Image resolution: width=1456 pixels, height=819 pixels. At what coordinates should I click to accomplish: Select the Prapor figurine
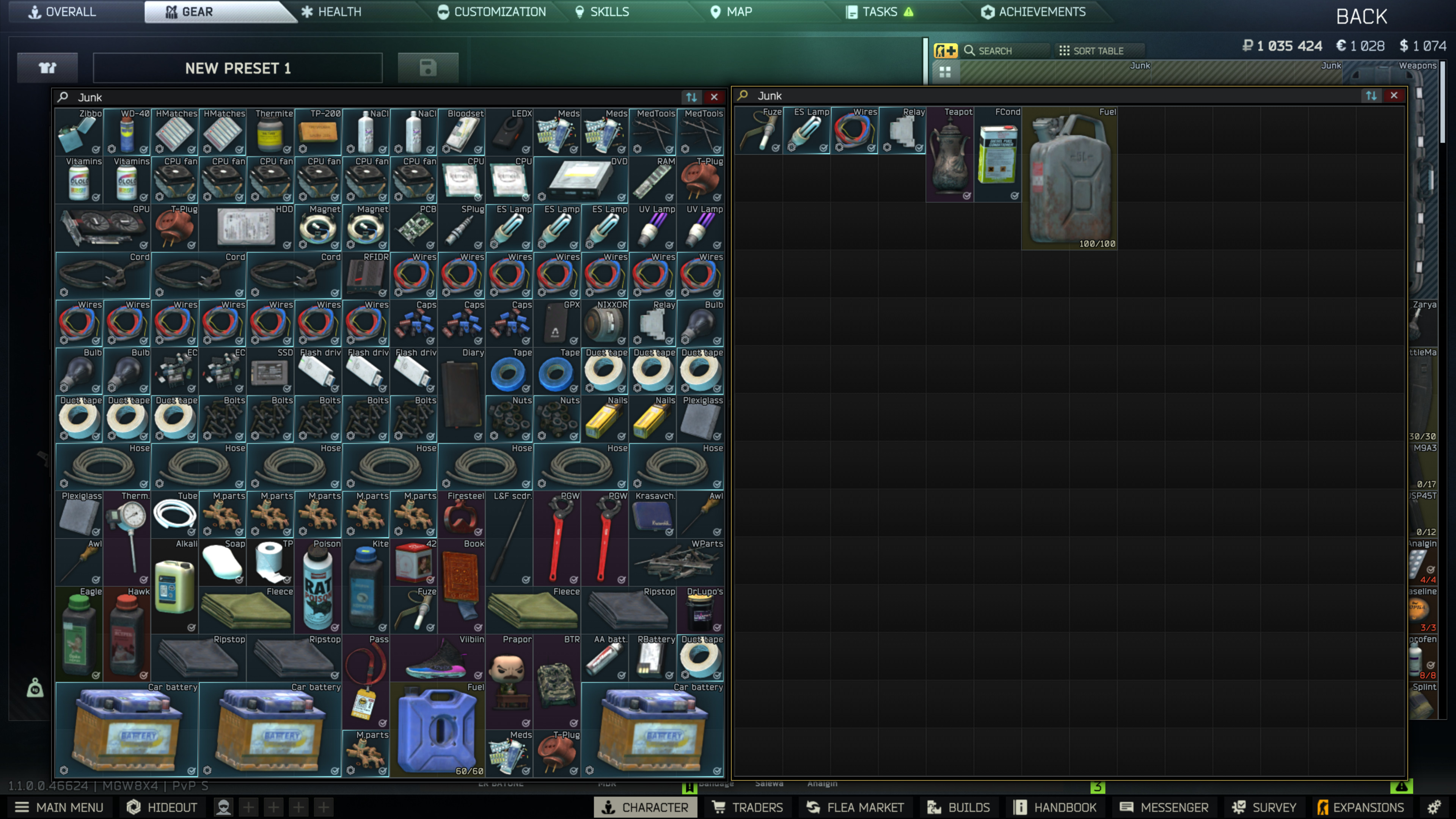pyautogui.click(x=509, y=681)
